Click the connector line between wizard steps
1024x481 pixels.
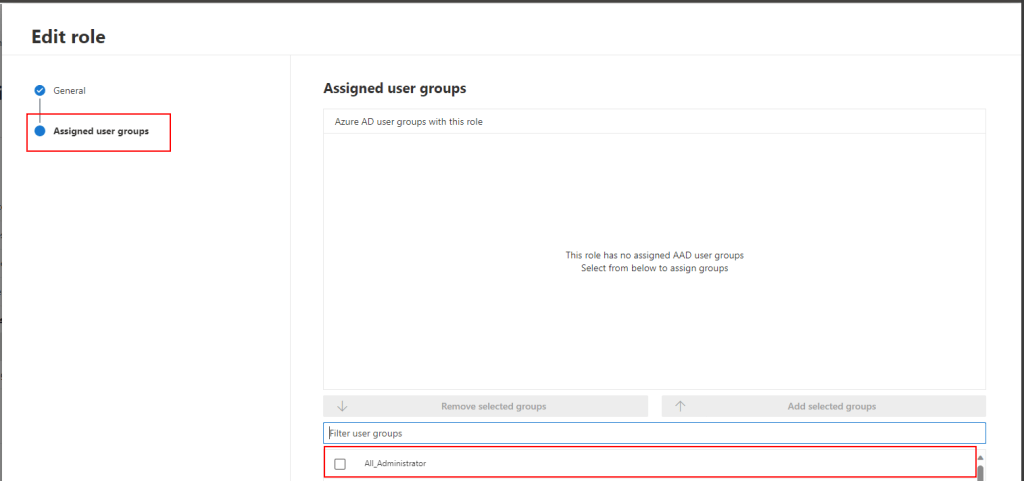(x=40, y=110)
